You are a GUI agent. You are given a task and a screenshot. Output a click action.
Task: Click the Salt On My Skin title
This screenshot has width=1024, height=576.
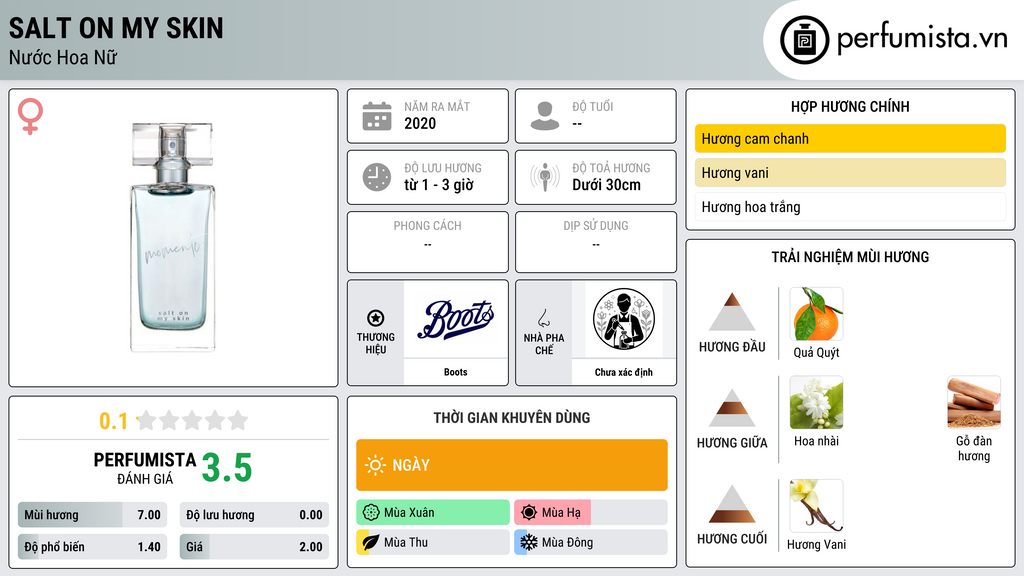pyautogui.click(x=116, y=28)
